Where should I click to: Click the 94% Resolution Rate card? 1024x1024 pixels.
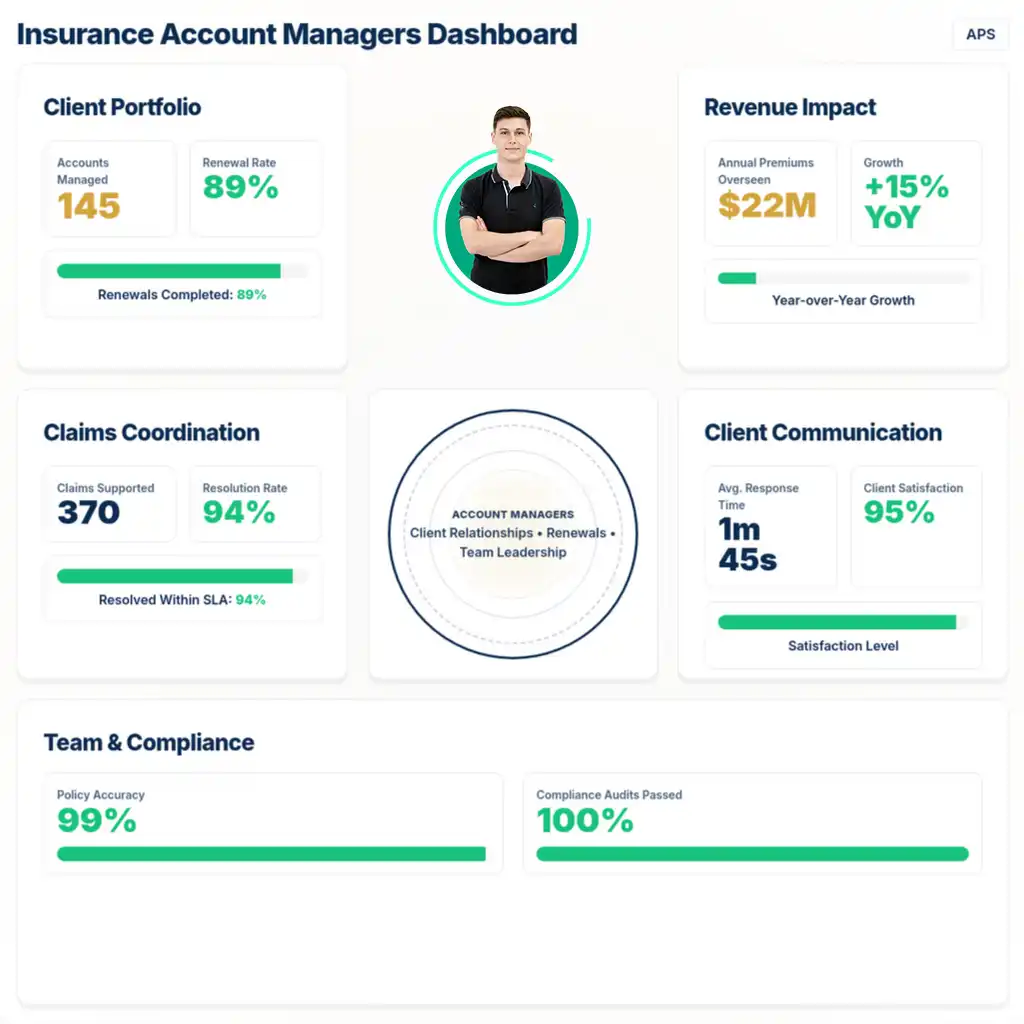coord(256,504)
